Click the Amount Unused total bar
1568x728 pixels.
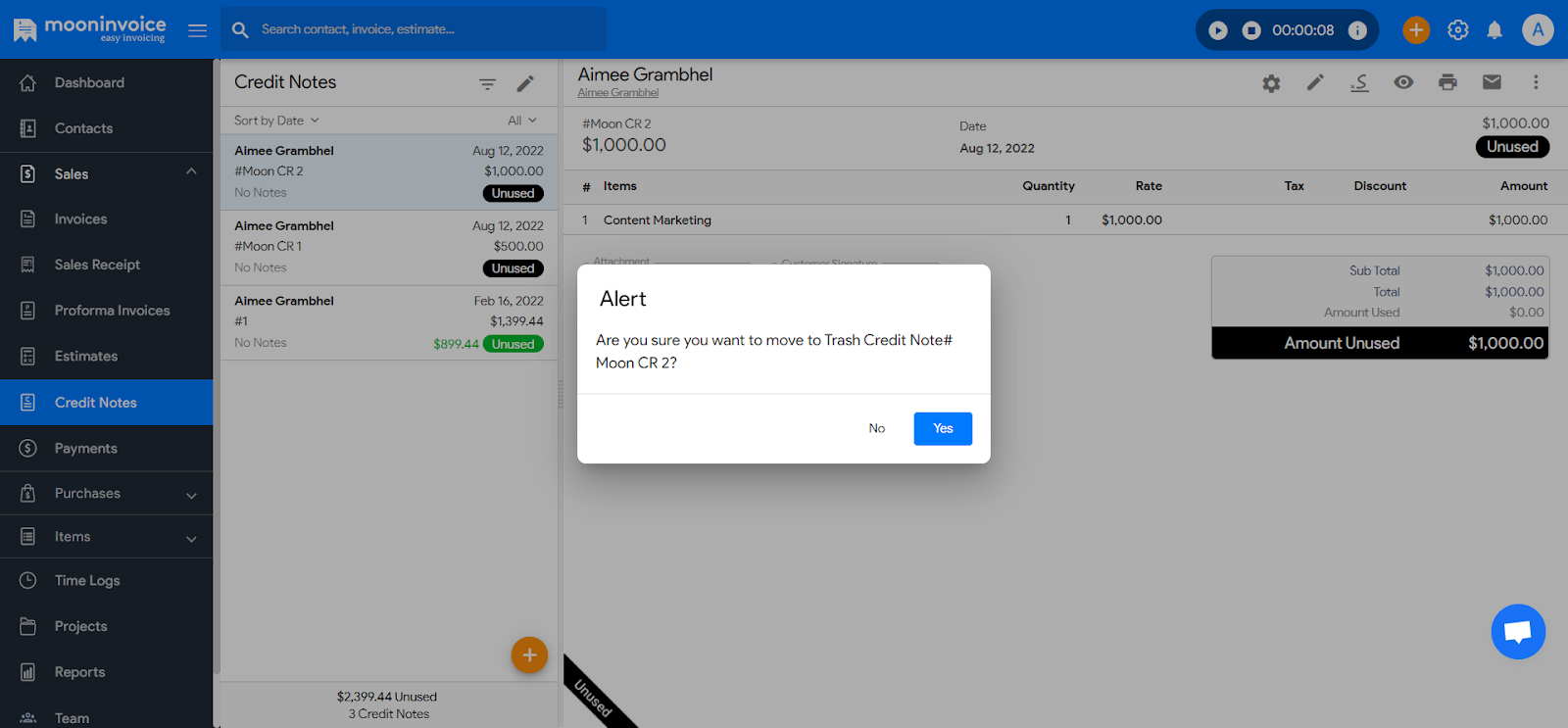(x=1380, y=343)
